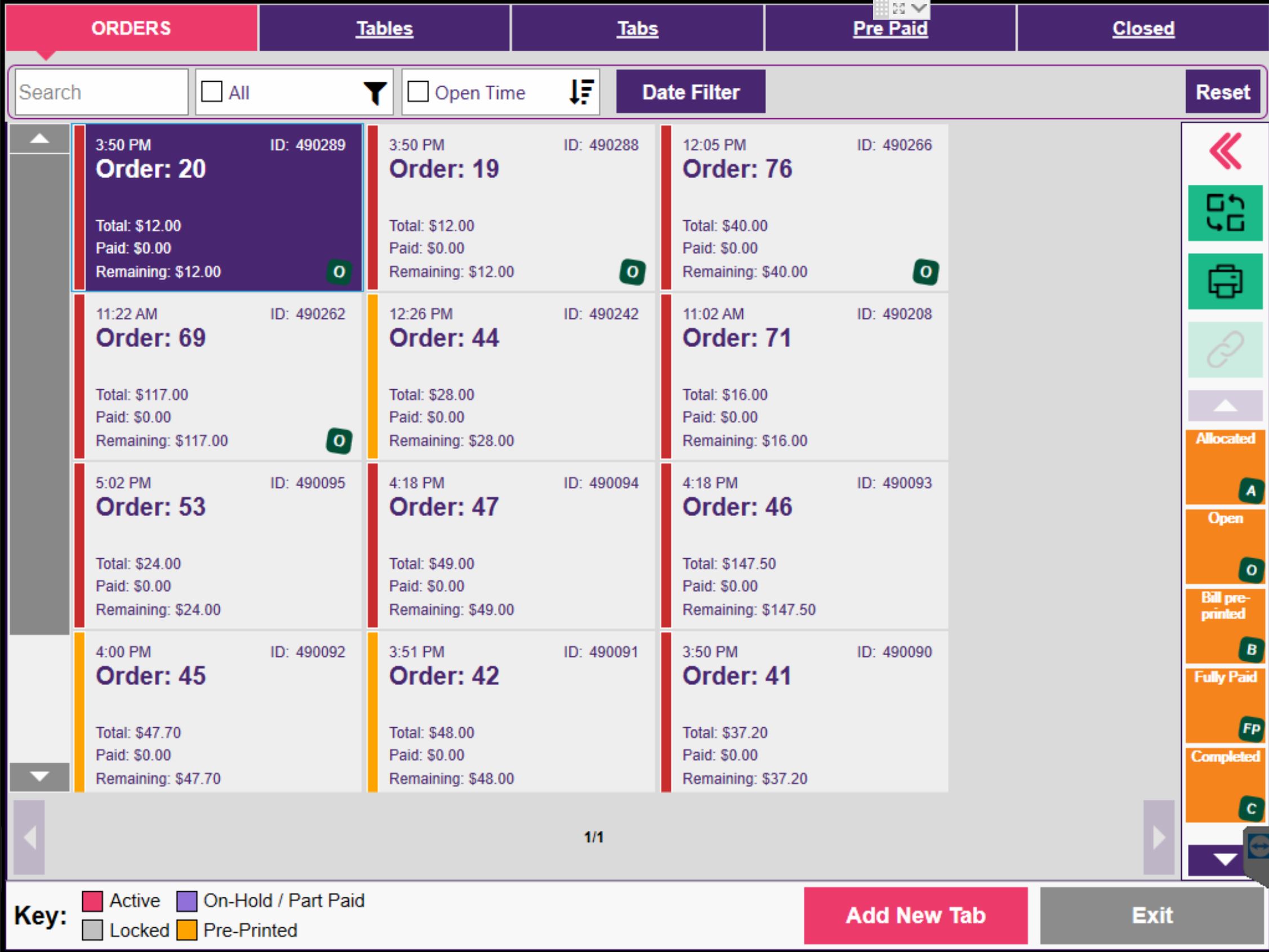This screenshot has height=952, width=1269.
Task: Click the expand arrows icon at top
Action: click(x=898, y=8)
